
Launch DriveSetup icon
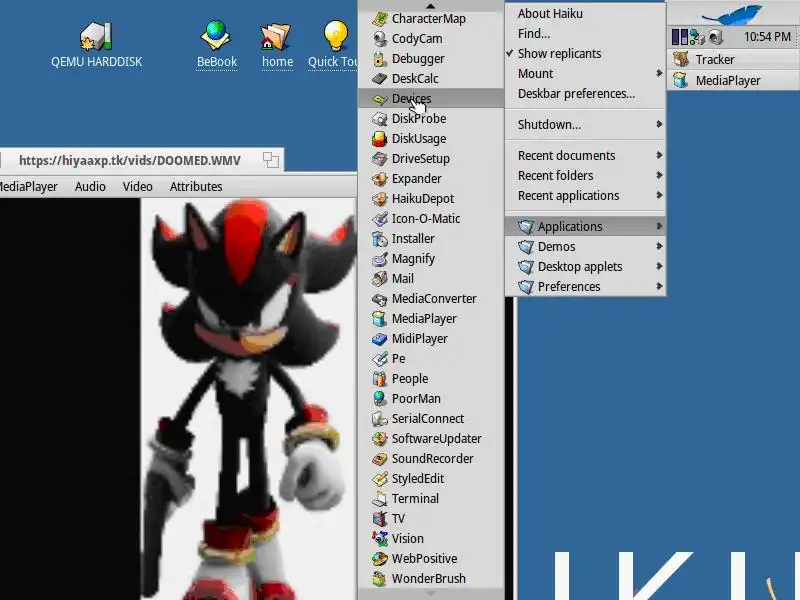(x=380, y=159)
